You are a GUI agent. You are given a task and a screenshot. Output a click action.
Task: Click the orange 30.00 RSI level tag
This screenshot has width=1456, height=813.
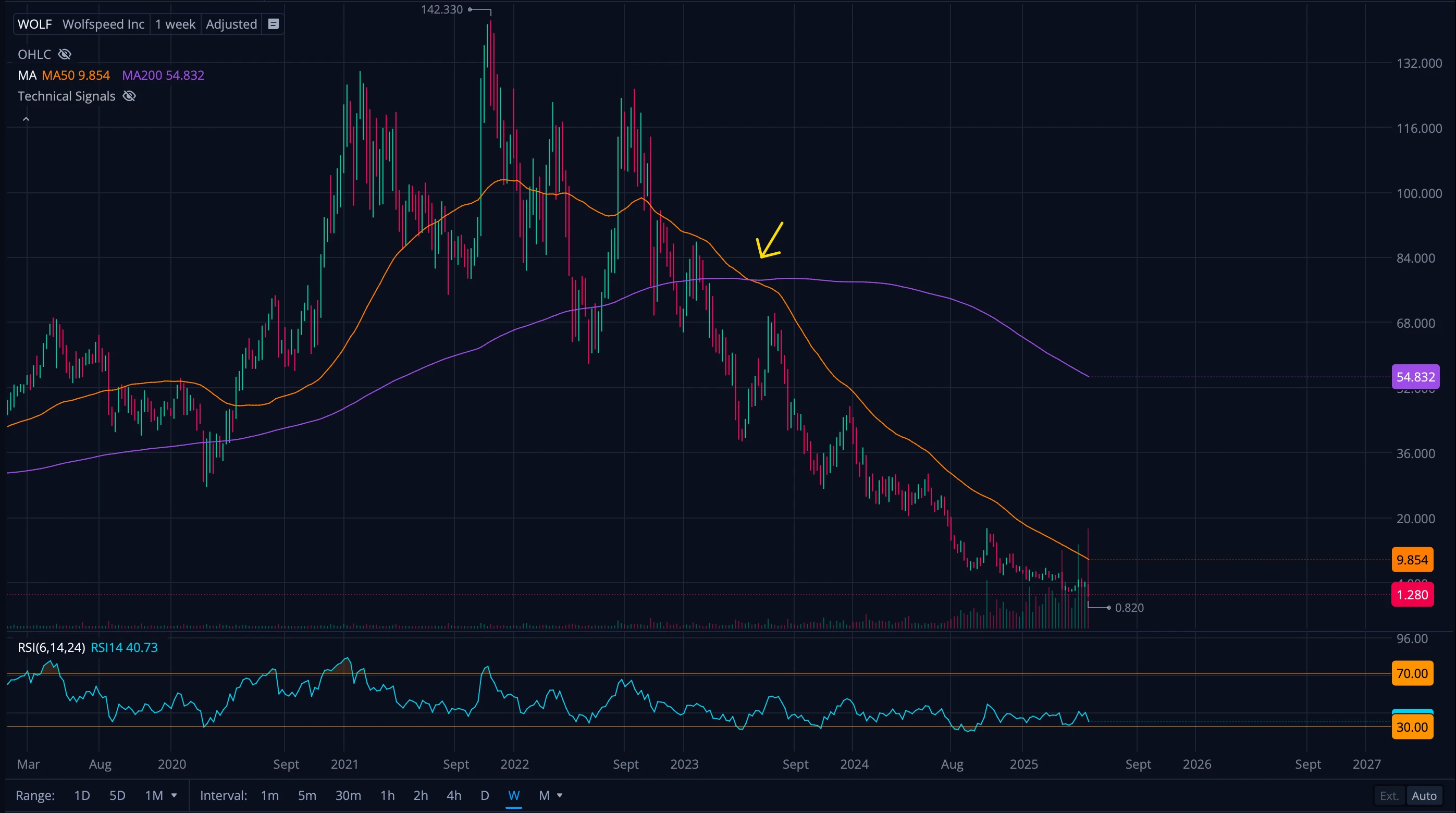click(x=1412, y=727)
